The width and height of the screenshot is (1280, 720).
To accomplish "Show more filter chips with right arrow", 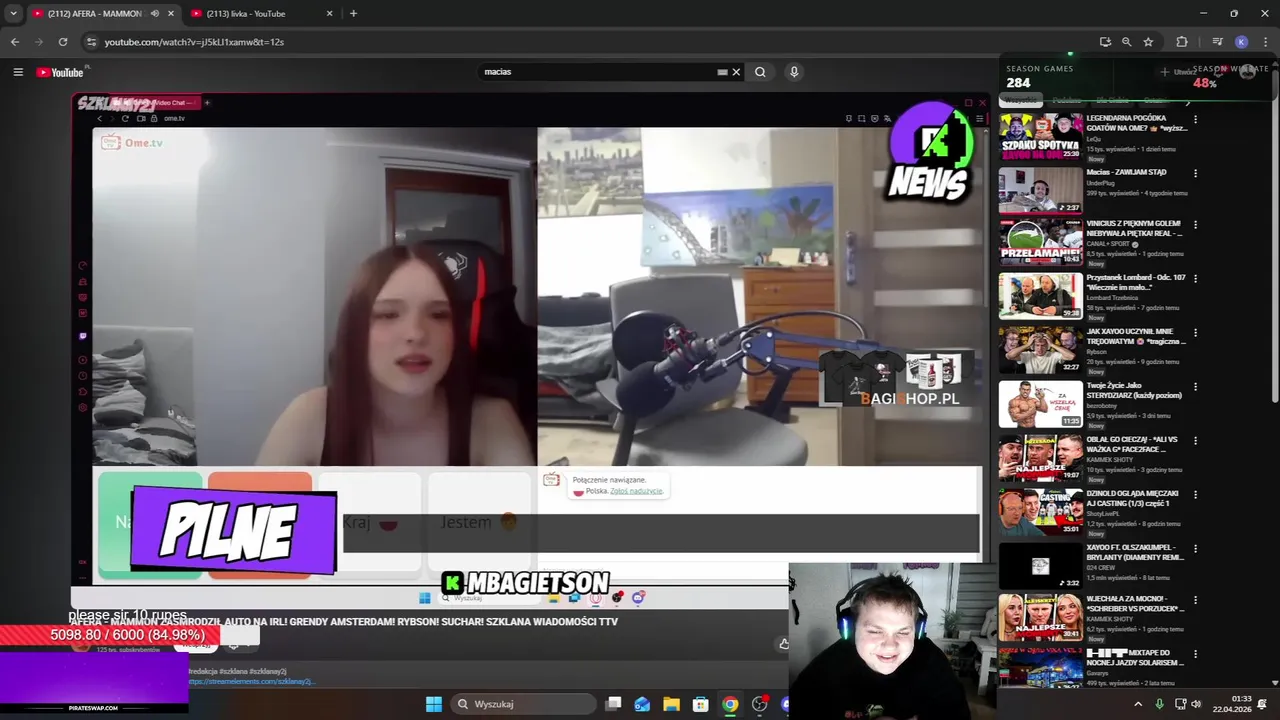I will (x=1188, y=101).
